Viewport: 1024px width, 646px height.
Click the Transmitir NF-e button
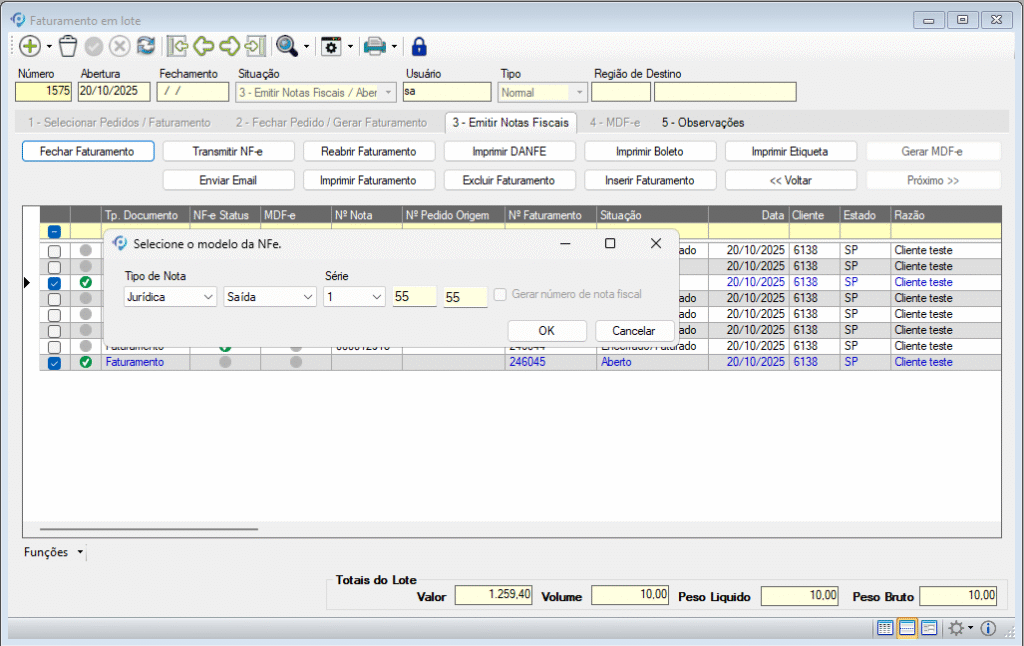pyautogui.click(x=228, y=152)
